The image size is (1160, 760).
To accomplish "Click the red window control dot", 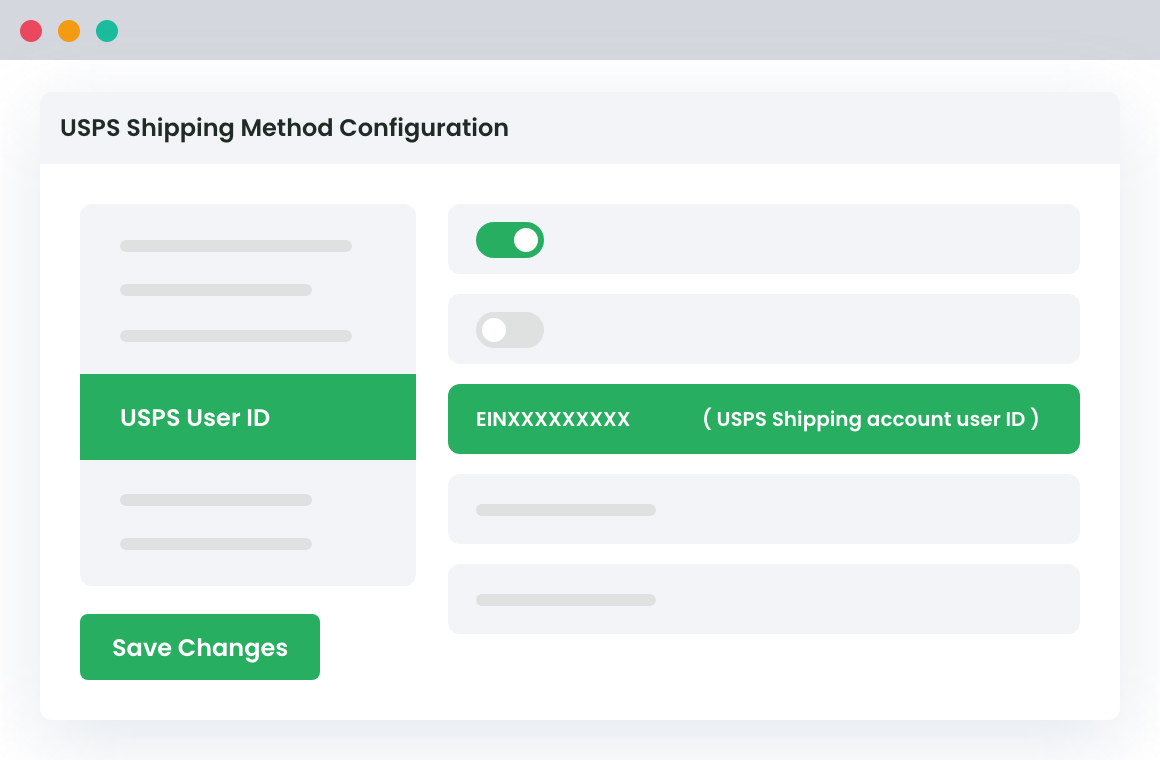I will point(31,30).
